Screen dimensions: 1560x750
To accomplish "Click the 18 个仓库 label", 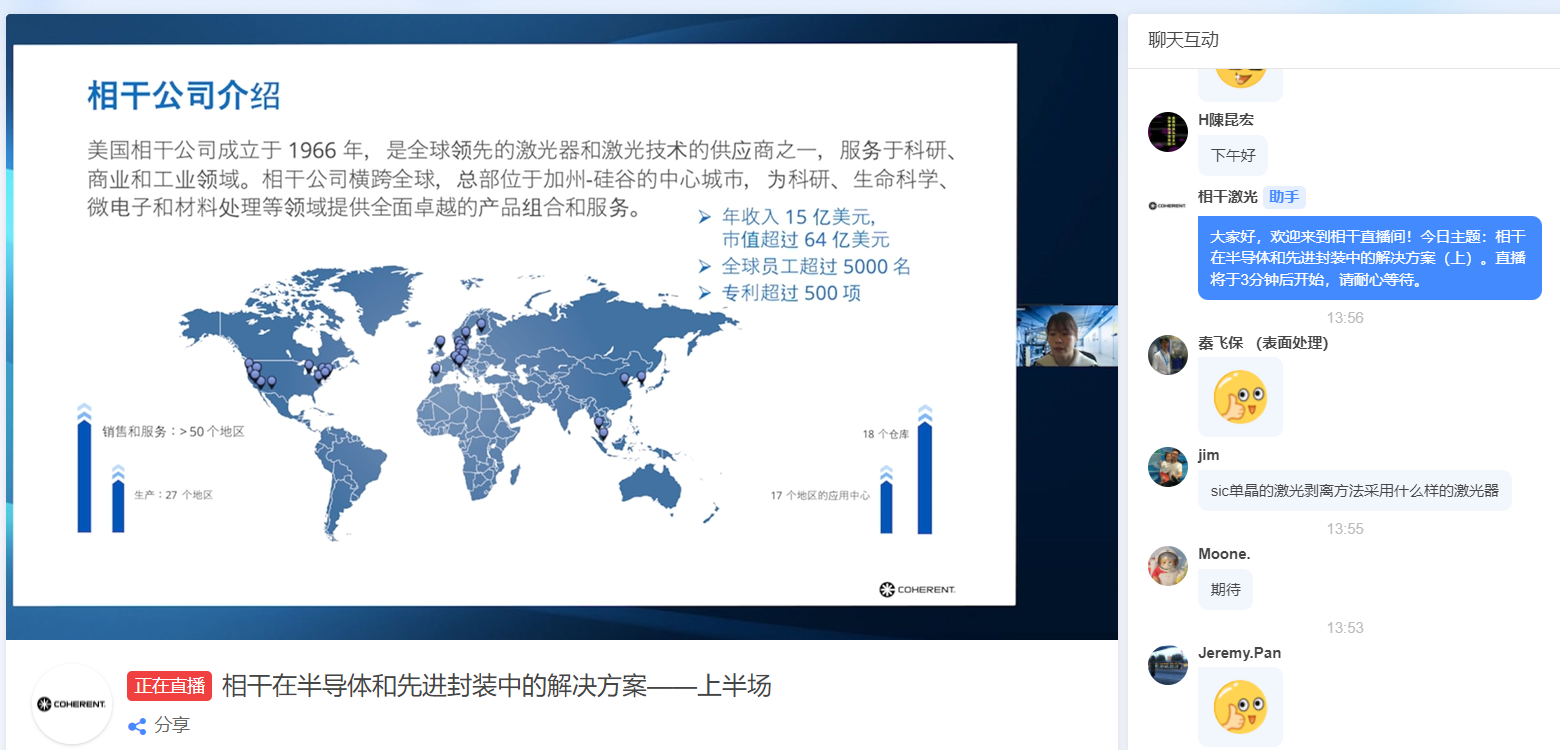I will tap(886, 434).
